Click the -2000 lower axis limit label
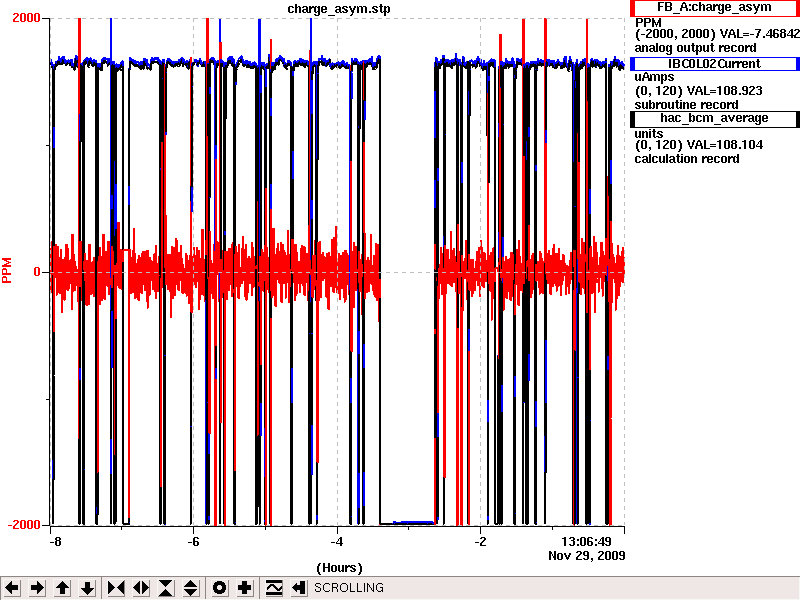 click(x=24, y=525)
